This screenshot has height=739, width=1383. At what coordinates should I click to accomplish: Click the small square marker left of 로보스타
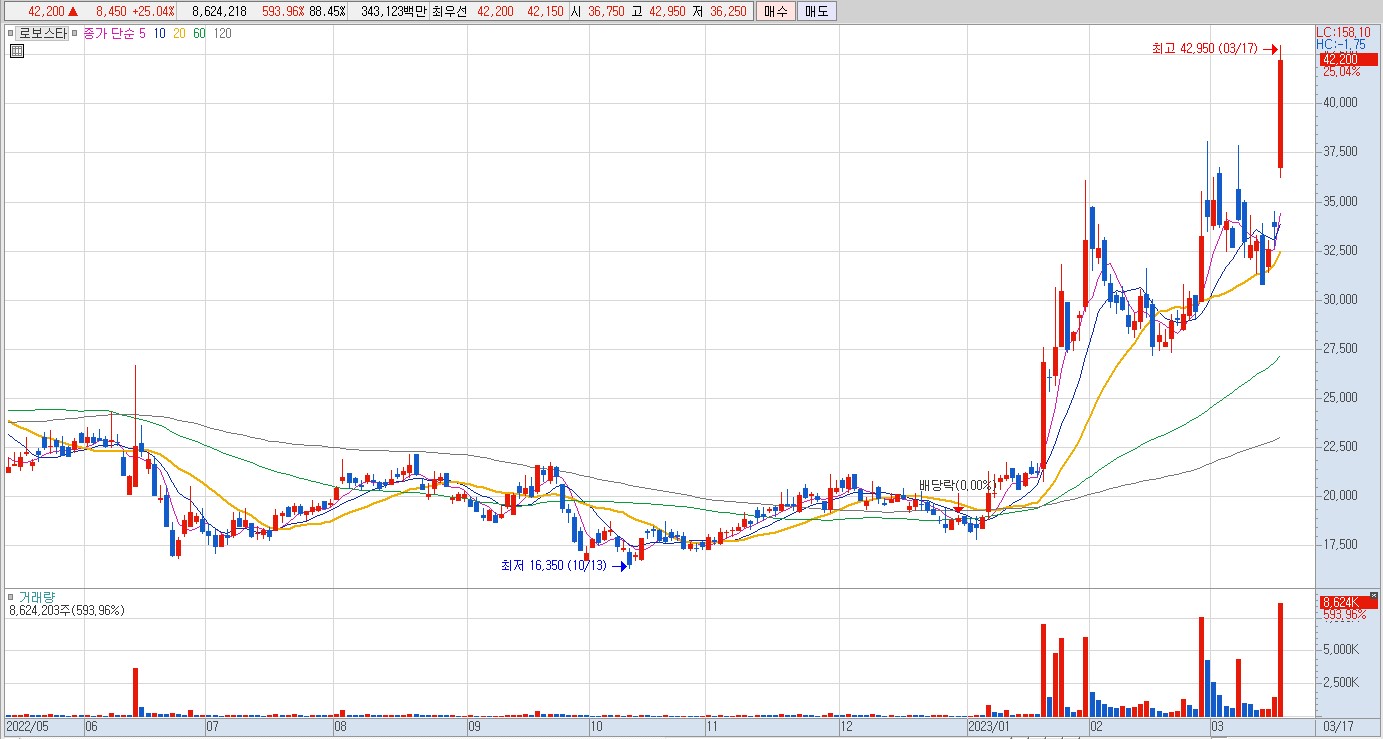[x=12, y=33]
